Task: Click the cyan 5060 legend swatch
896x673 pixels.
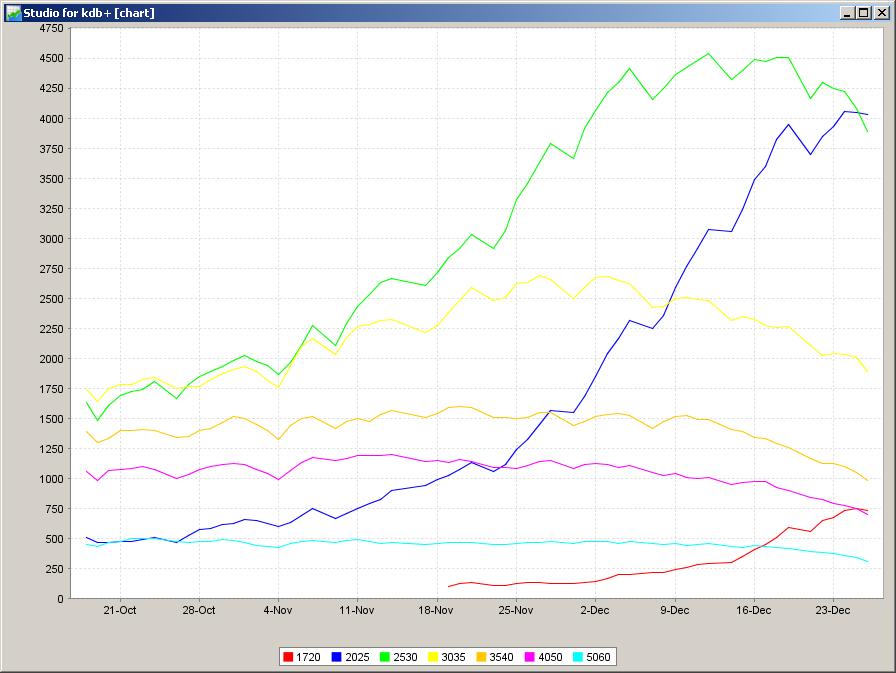Action: pyautogui.click(x=578, y=657)
